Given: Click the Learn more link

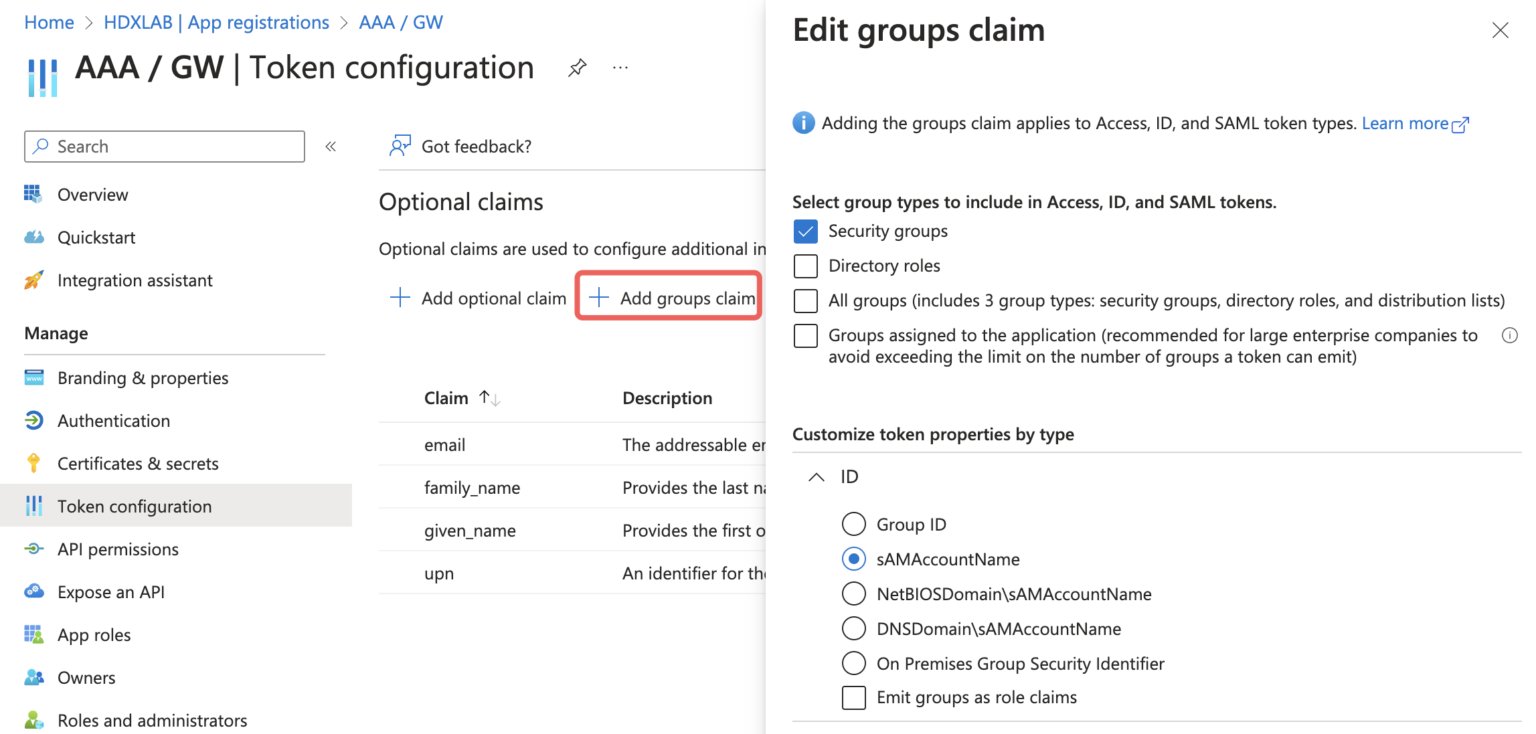Looking at the screenshot, I should (1407, 123).
